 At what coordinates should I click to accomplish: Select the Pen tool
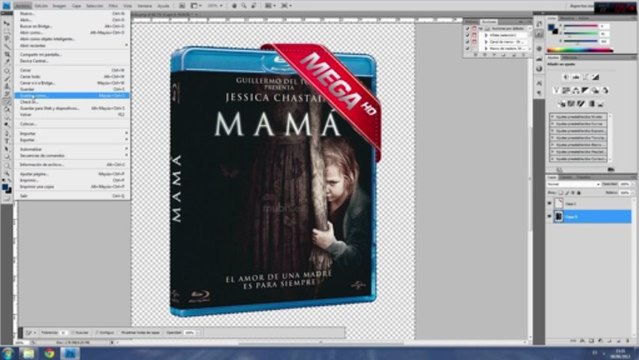[x=7, y=133]
